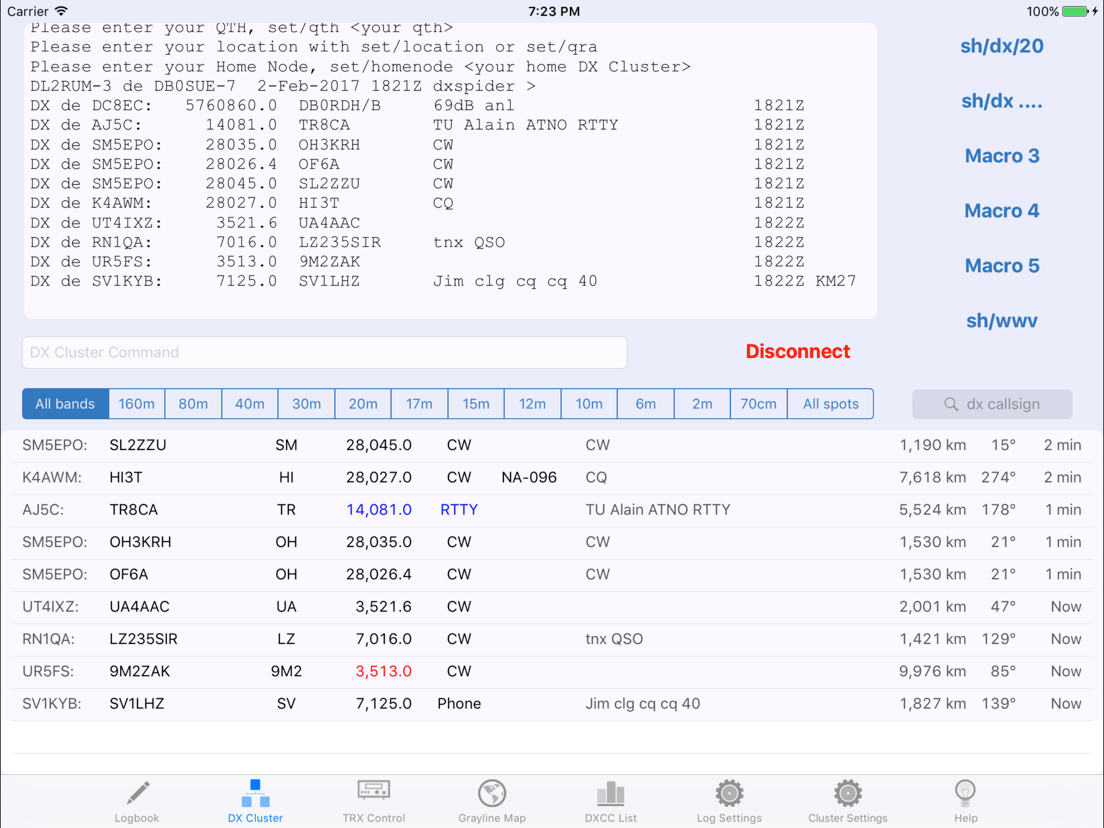Screen dimensions: 1104x828
Task: Tap the battery status icon
Action: (x=1074, y=11)
